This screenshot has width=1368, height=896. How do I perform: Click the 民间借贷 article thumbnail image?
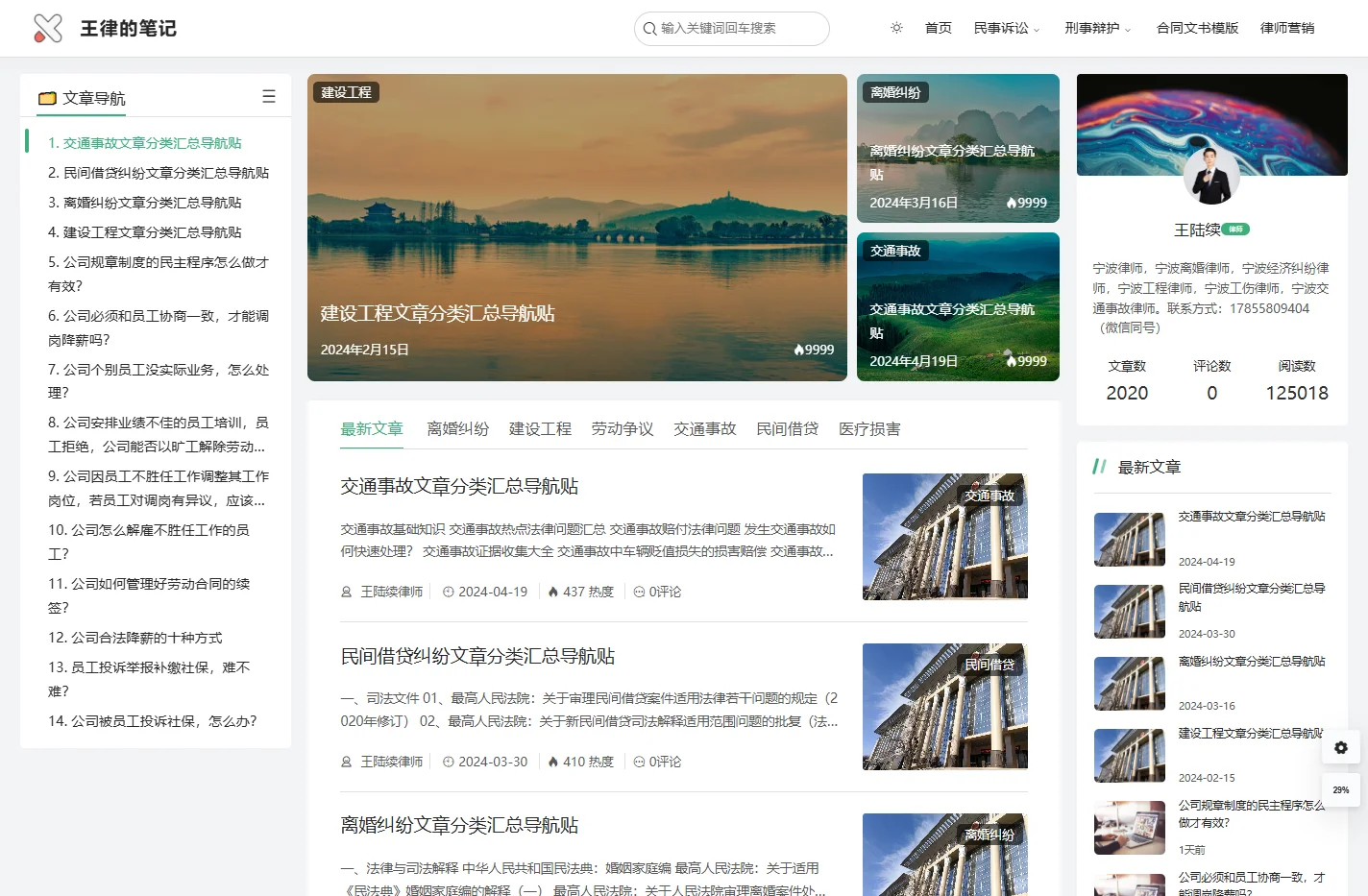click(945, 707)
